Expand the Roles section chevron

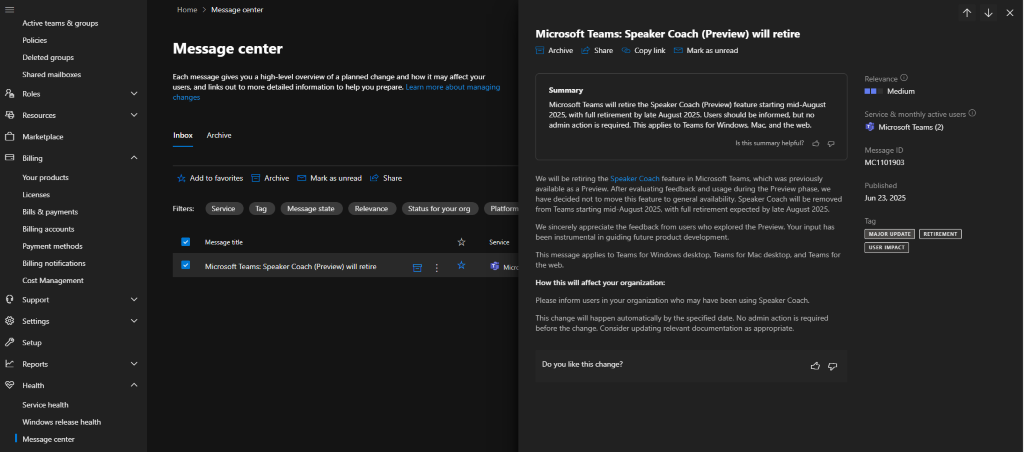[x=134, y=93]
